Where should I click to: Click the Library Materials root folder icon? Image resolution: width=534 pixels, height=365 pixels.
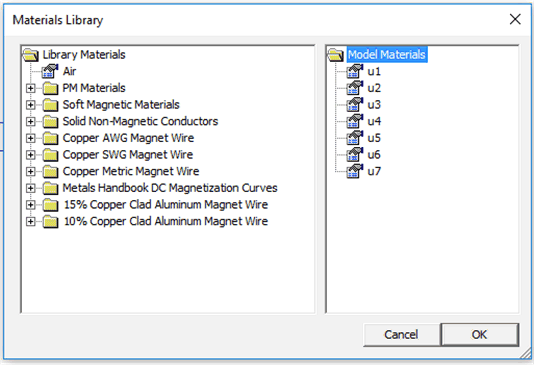click(x=31, y=55)
